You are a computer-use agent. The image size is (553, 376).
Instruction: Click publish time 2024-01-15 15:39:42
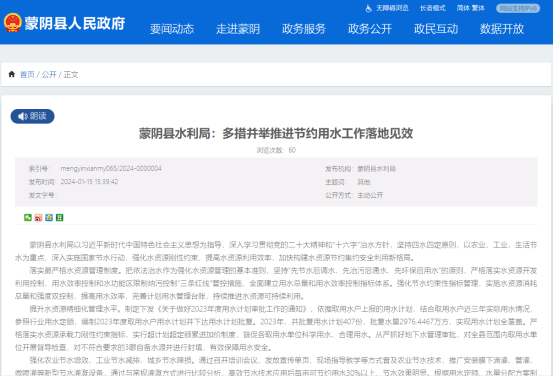tap(89, 182)
